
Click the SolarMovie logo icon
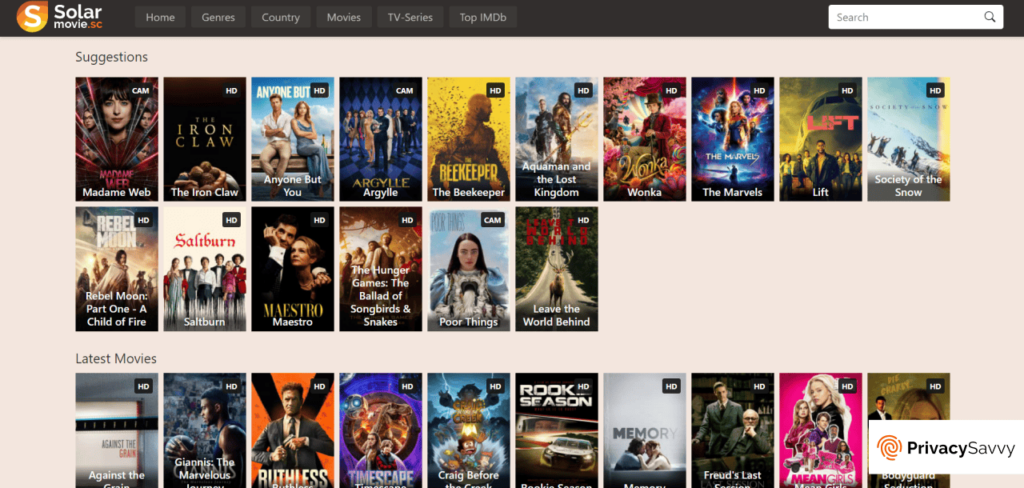click(x=32, y=17)
